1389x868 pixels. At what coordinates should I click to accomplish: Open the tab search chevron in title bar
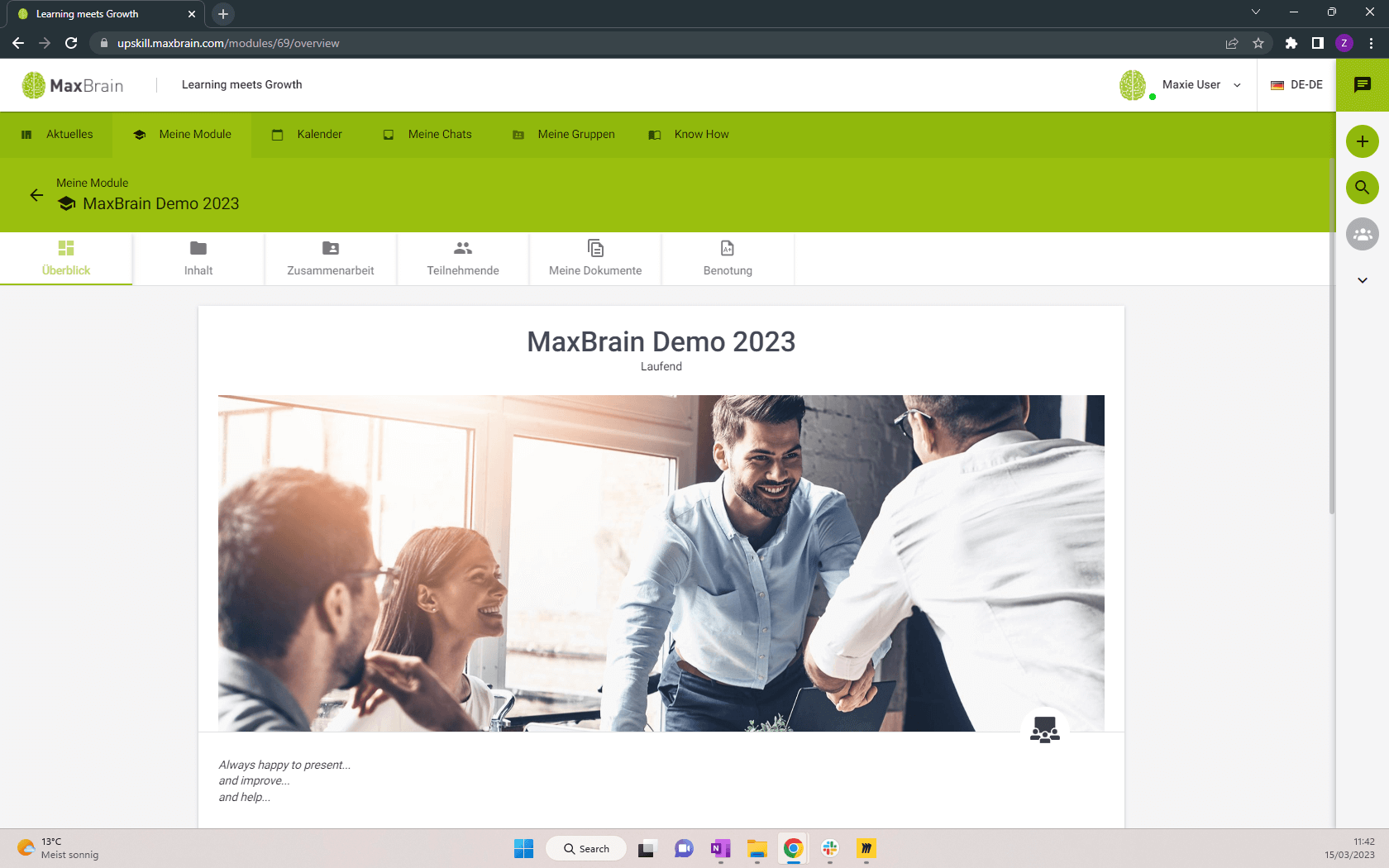(x=1256, y=12)
